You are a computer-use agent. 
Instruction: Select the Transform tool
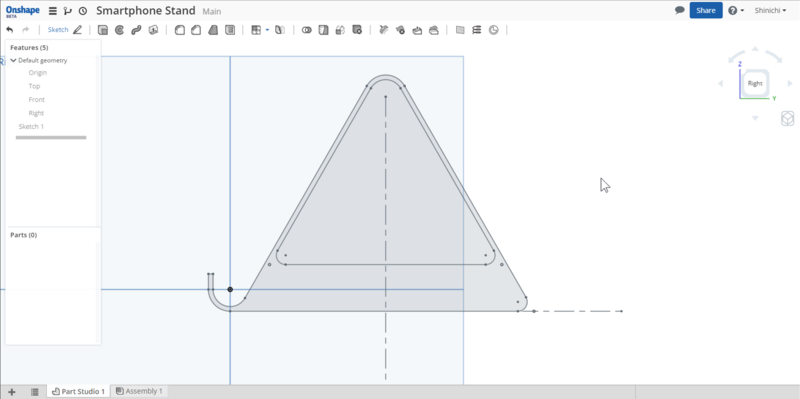pos(340,30)
